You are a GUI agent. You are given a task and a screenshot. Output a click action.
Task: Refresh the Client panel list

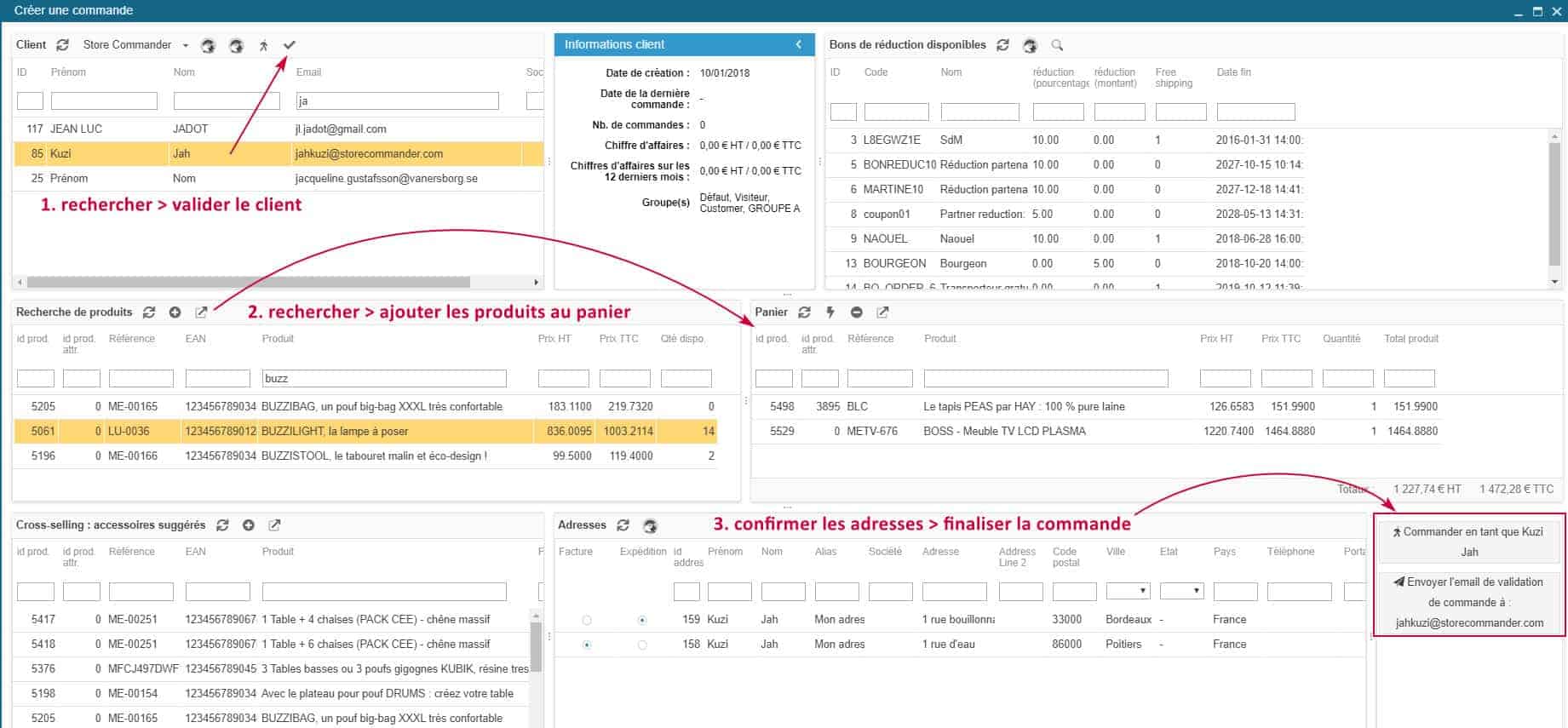click(x=63, y=45)
